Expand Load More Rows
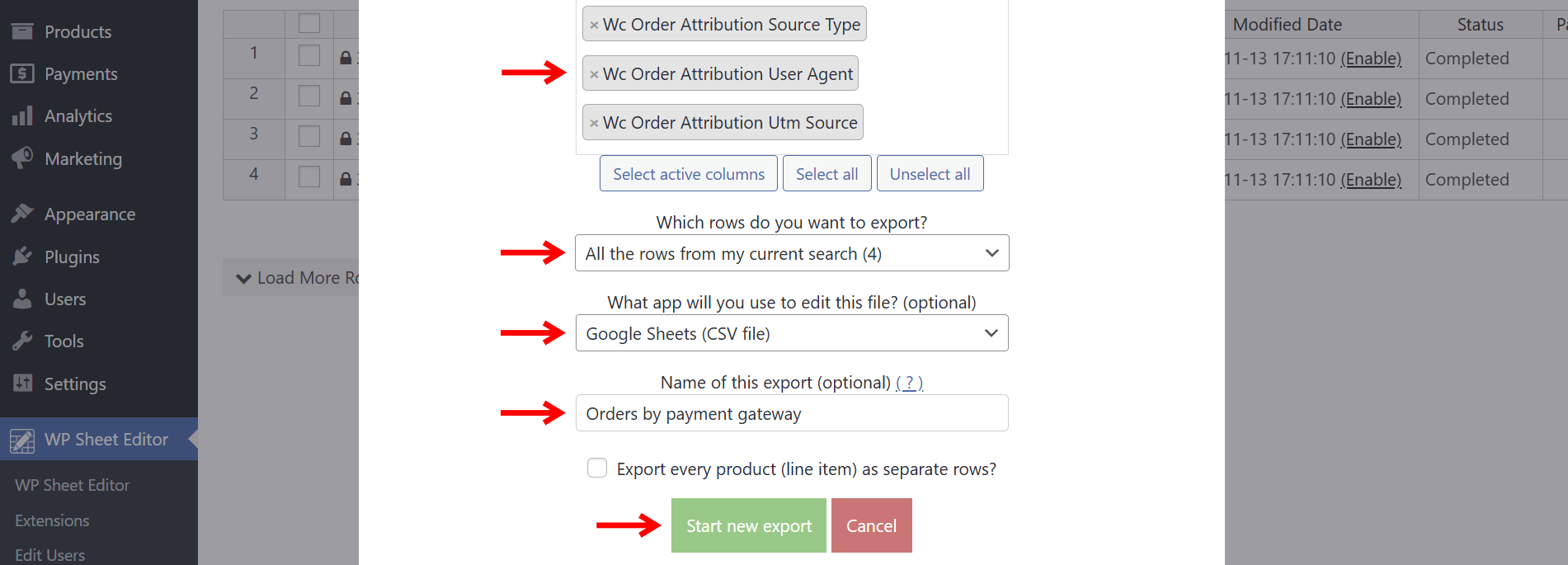 [x=293, y=278]
